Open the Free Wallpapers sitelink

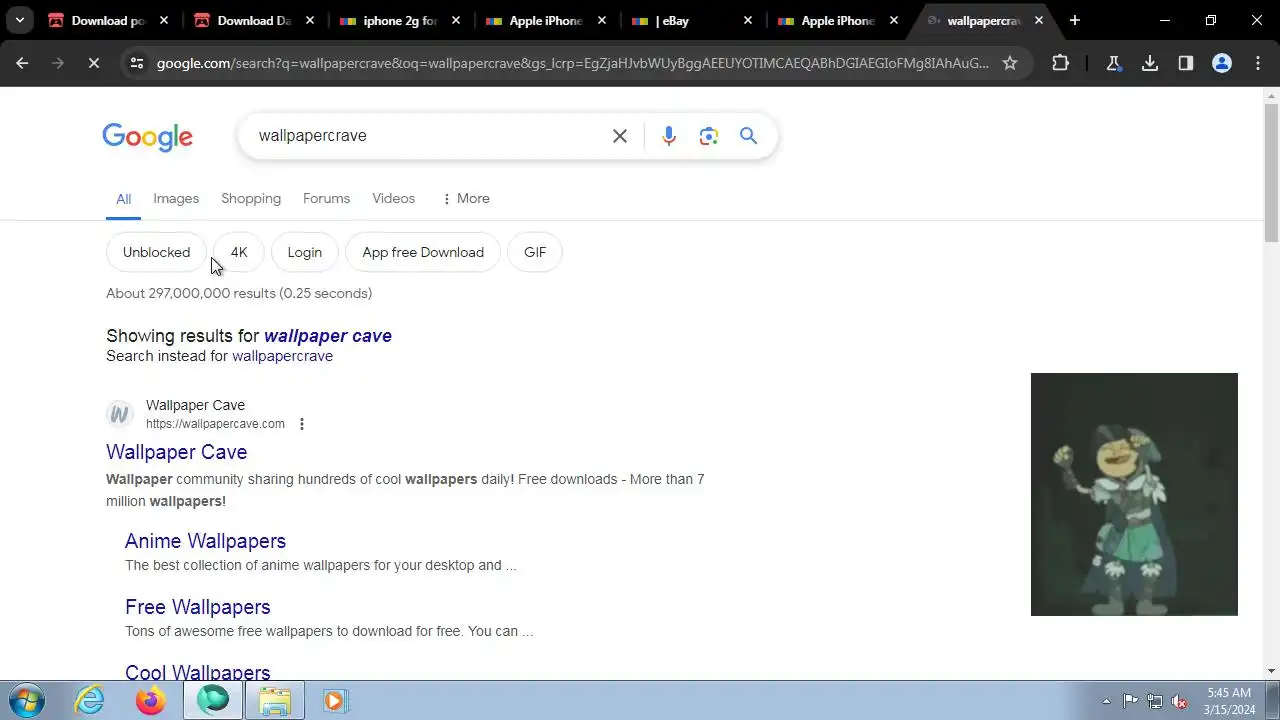[197, 607]
